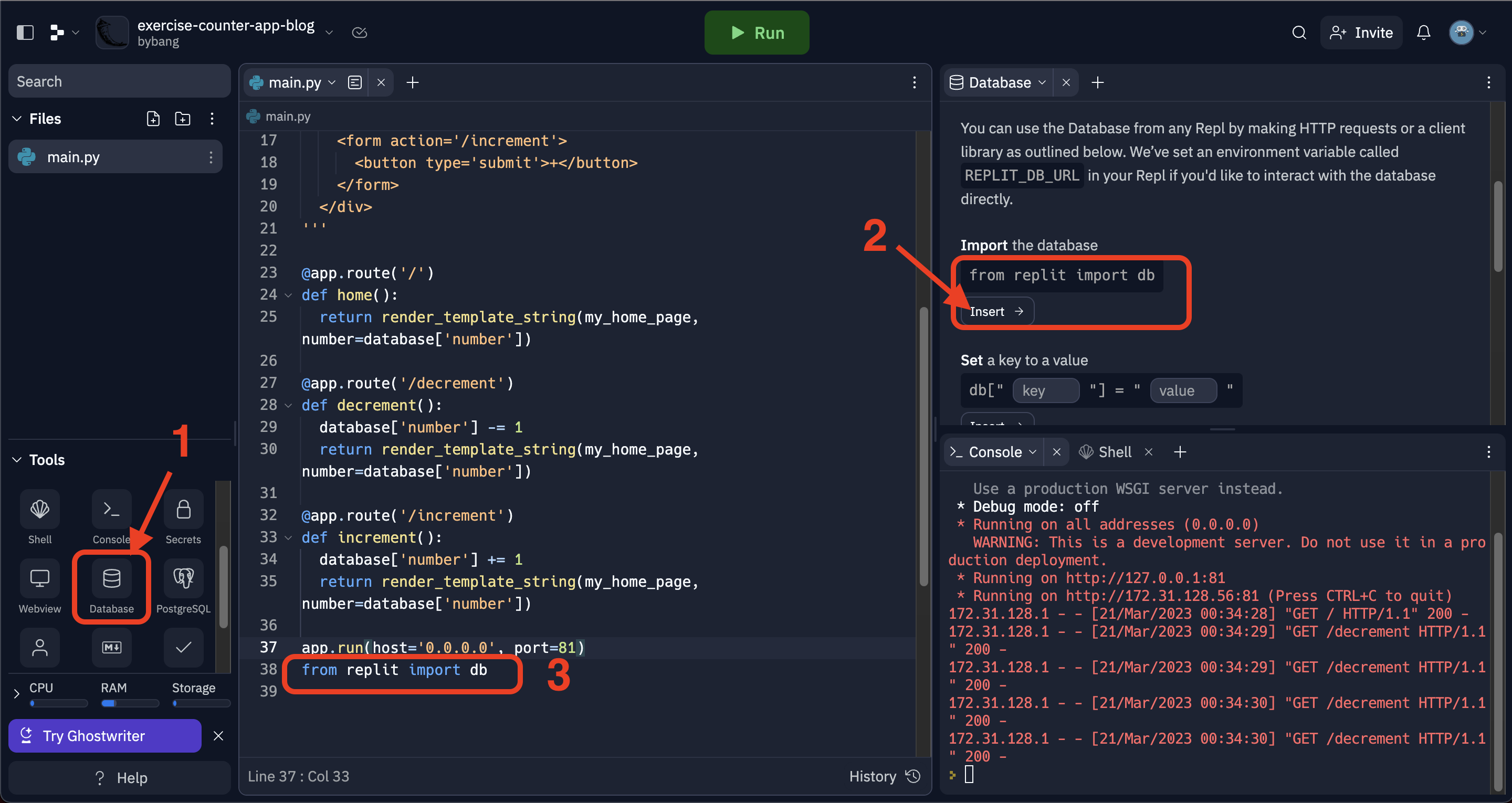Click the Run button to execute
The width and height of the screenshot is (1512, 803).
pyautogui.click(x=756, y=33)
